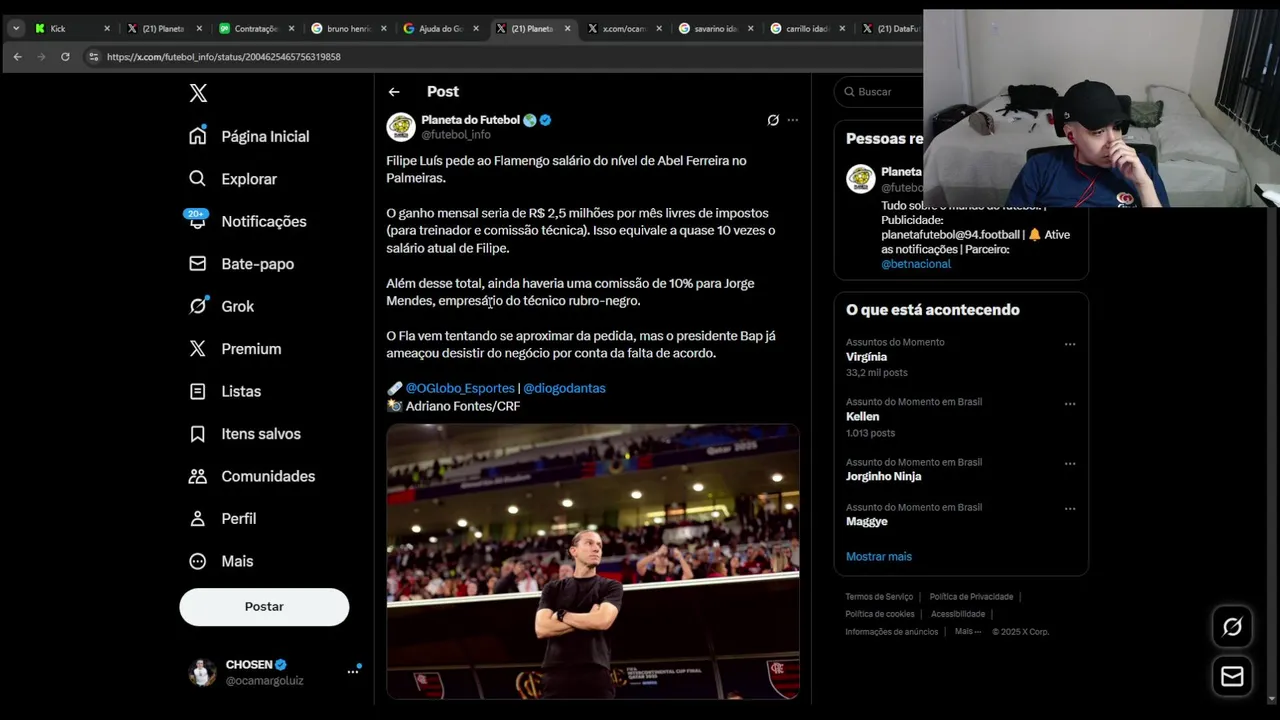
Task: Open Bate-papo messages
Action: coord(241,264)
